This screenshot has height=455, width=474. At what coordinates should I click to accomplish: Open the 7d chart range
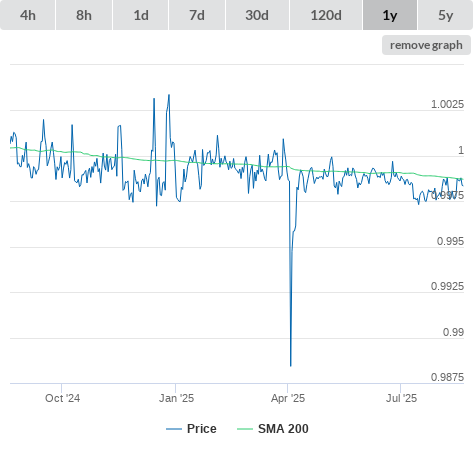click(197, 15)
